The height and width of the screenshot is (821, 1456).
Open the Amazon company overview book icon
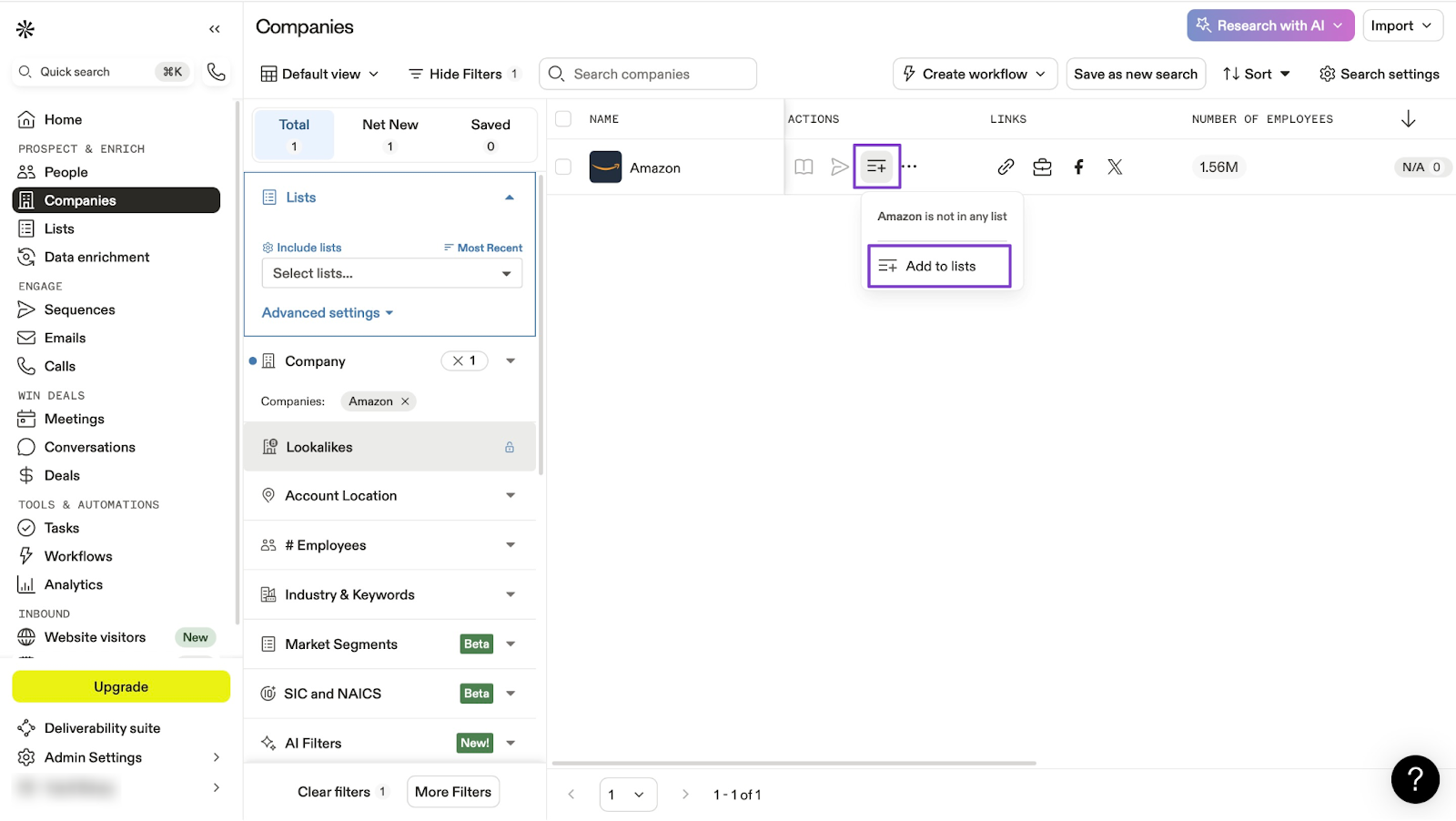tap(804, 167)
